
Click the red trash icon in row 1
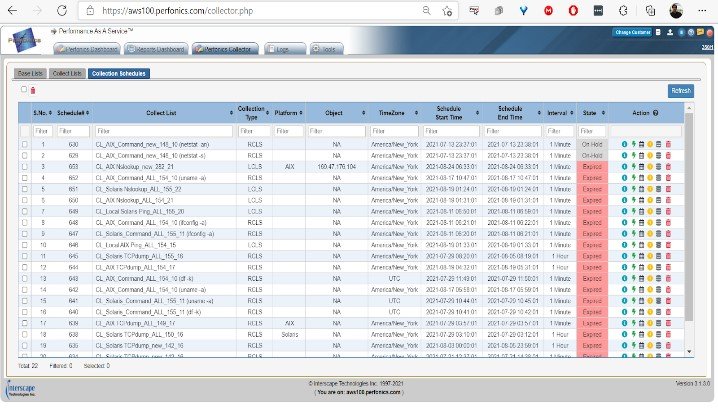coord(669,145)
